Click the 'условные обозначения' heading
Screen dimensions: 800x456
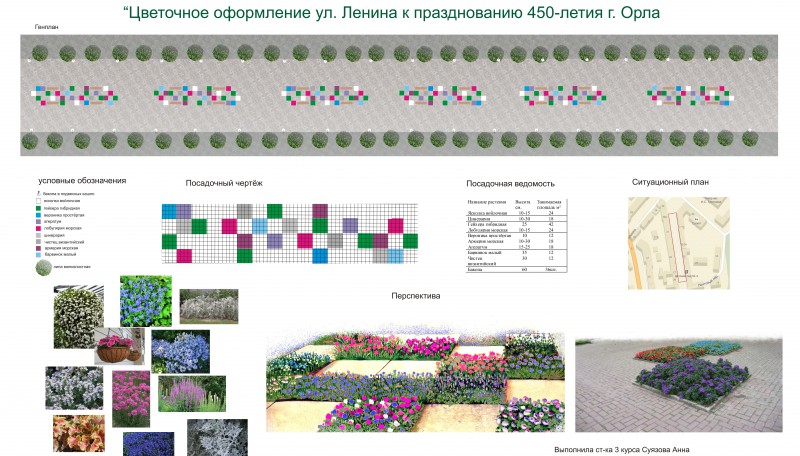pyautogui.click(x=82, y=181)
